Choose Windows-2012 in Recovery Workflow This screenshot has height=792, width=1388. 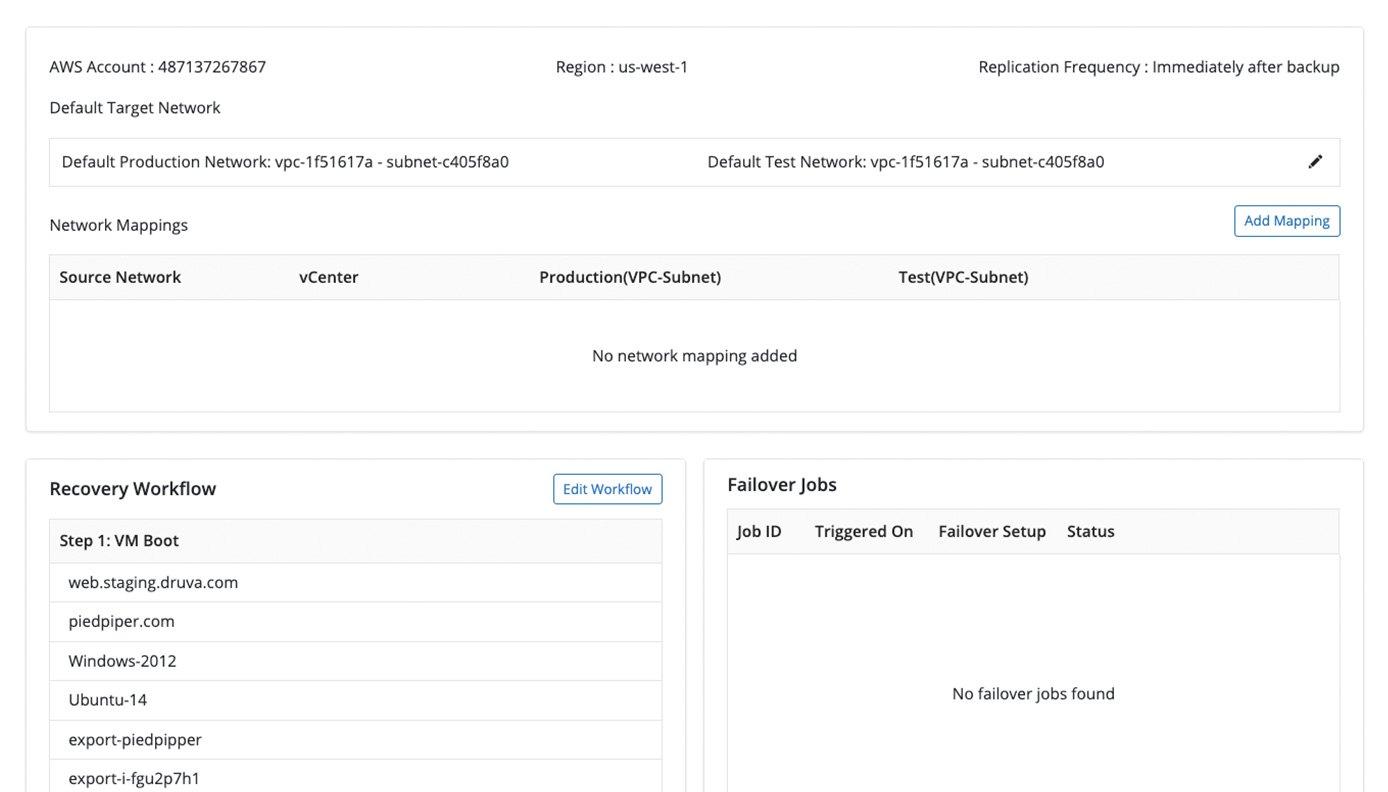(122, 661)
